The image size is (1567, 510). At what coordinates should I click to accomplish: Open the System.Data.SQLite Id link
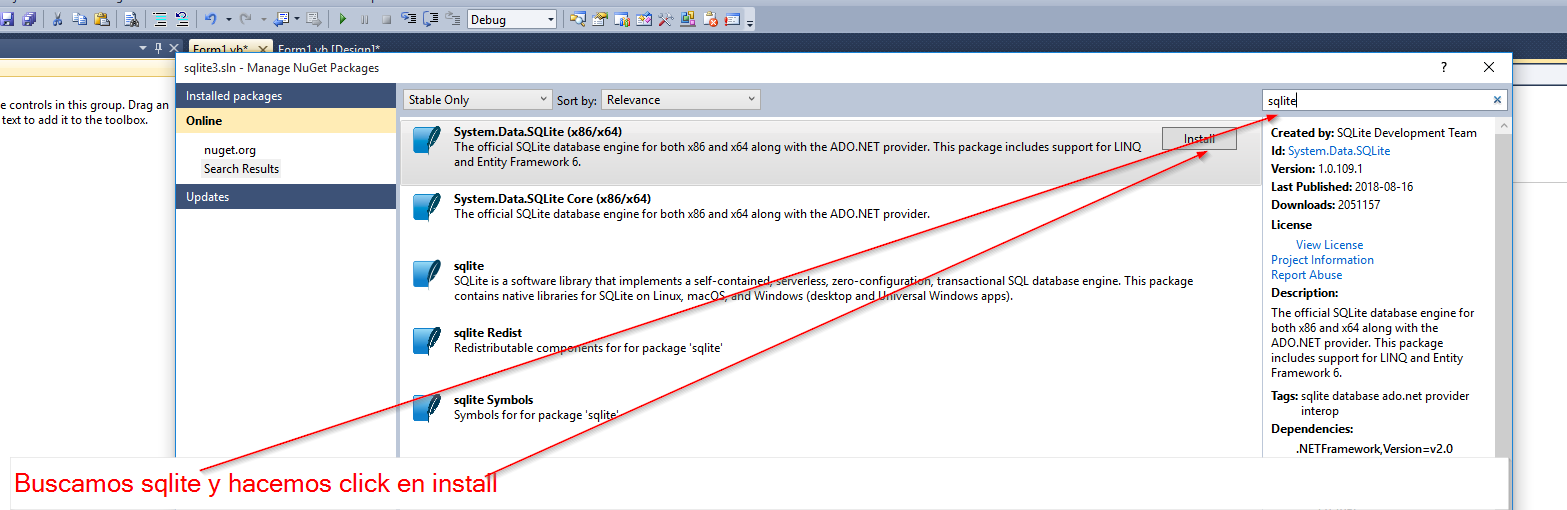[x=1339, y=151]
